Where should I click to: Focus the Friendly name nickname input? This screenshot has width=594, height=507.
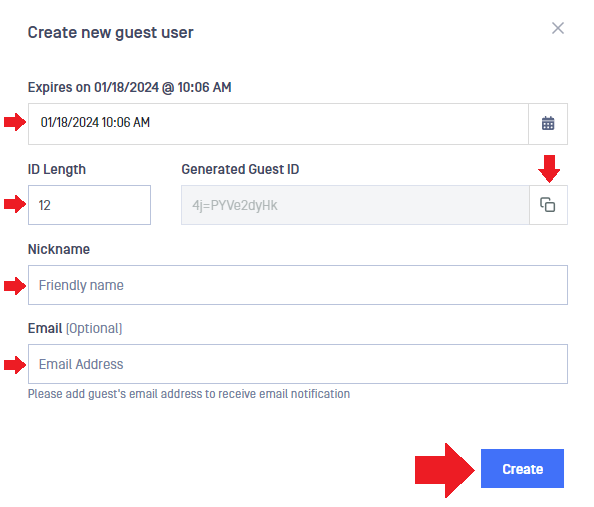298,285
